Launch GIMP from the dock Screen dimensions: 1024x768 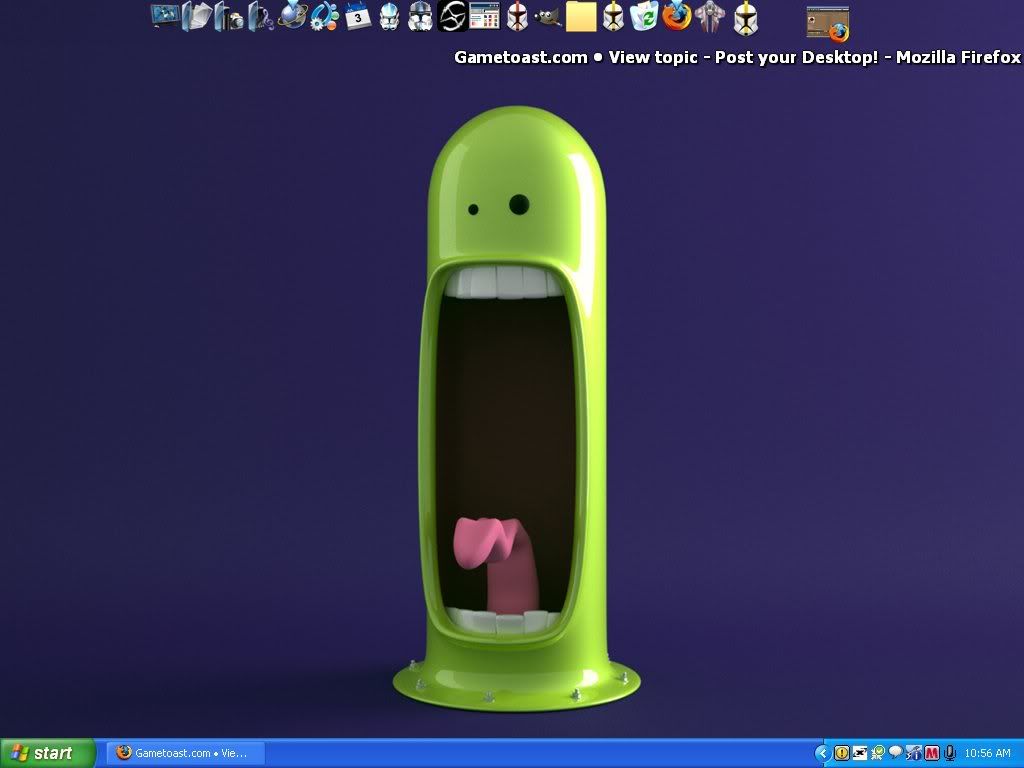(x=548, y=17)
